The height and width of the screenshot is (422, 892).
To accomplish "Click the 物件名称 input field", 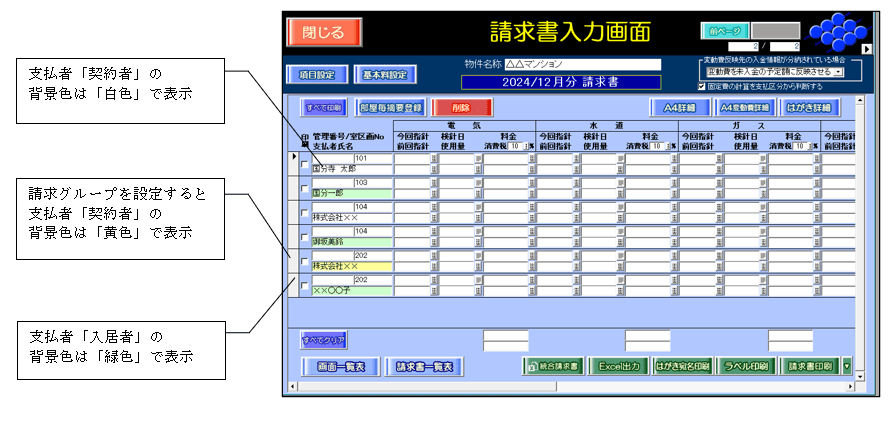I will click(x=582, y=64).
